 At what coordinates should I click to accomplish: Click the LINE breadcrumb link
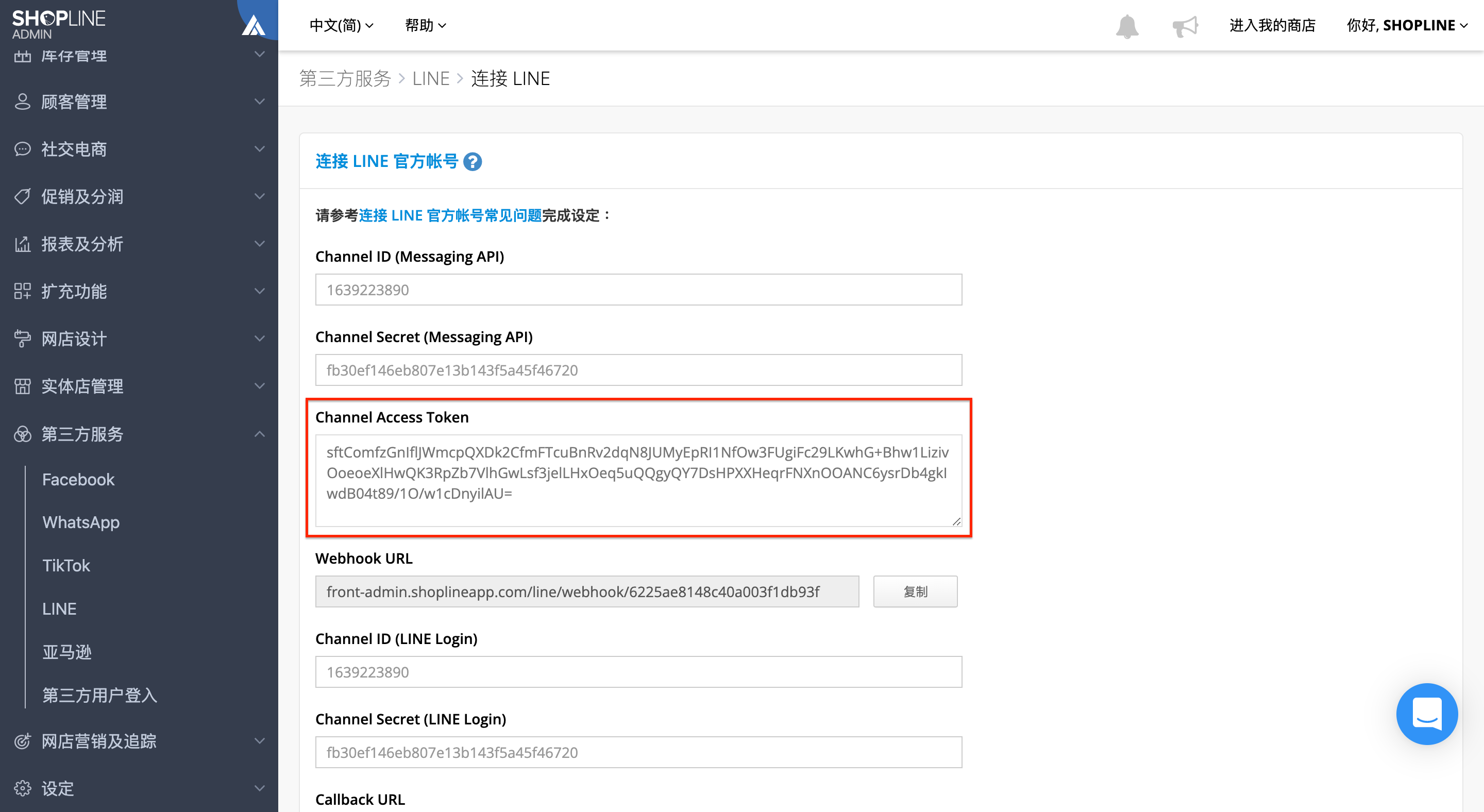tap(431, 78)
